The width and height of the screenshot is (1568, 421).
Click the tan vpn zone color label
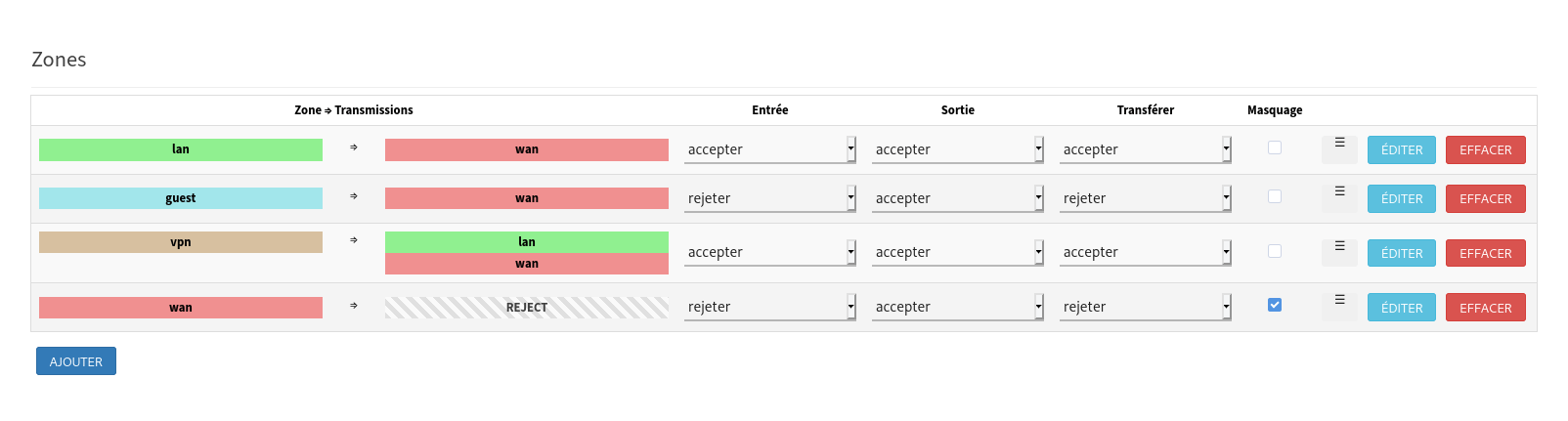pos(181,242)
